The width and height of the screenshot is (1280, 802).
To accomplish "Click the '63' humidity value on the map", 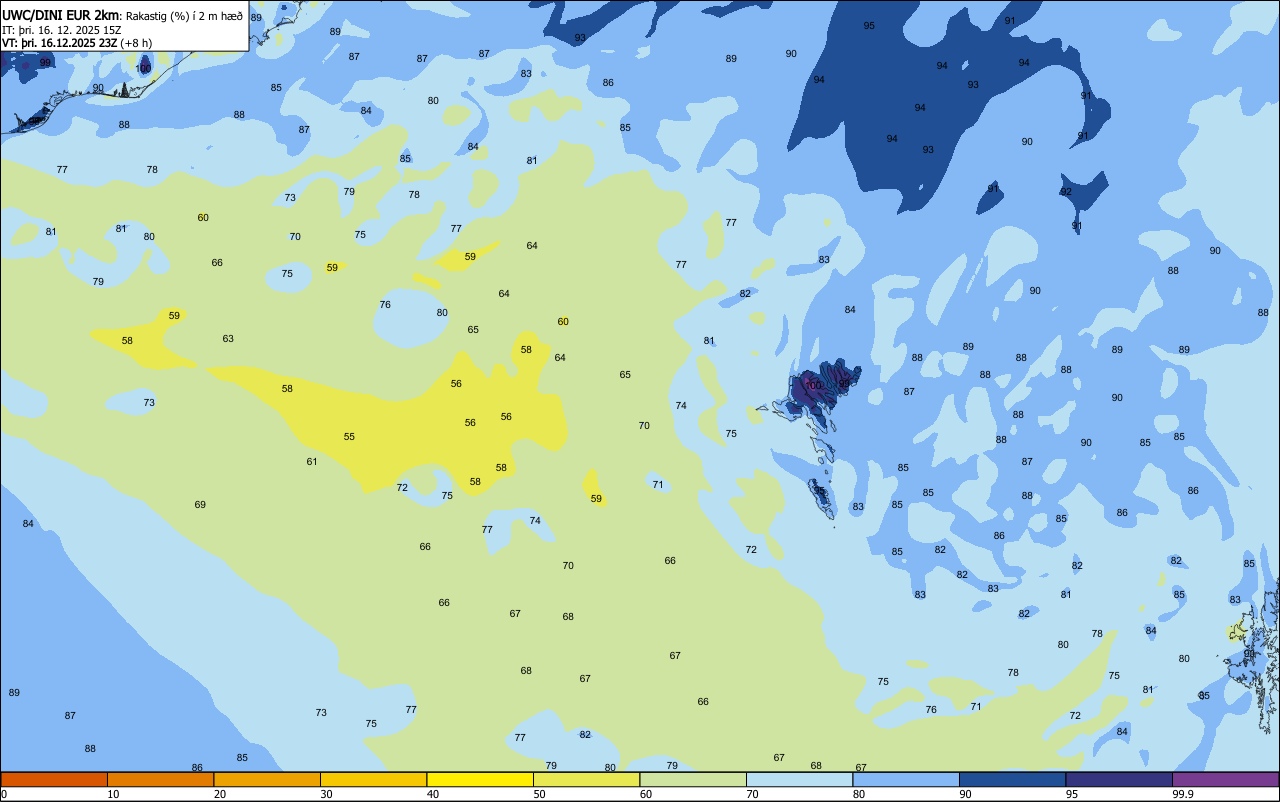I will [x=228, y=339].
